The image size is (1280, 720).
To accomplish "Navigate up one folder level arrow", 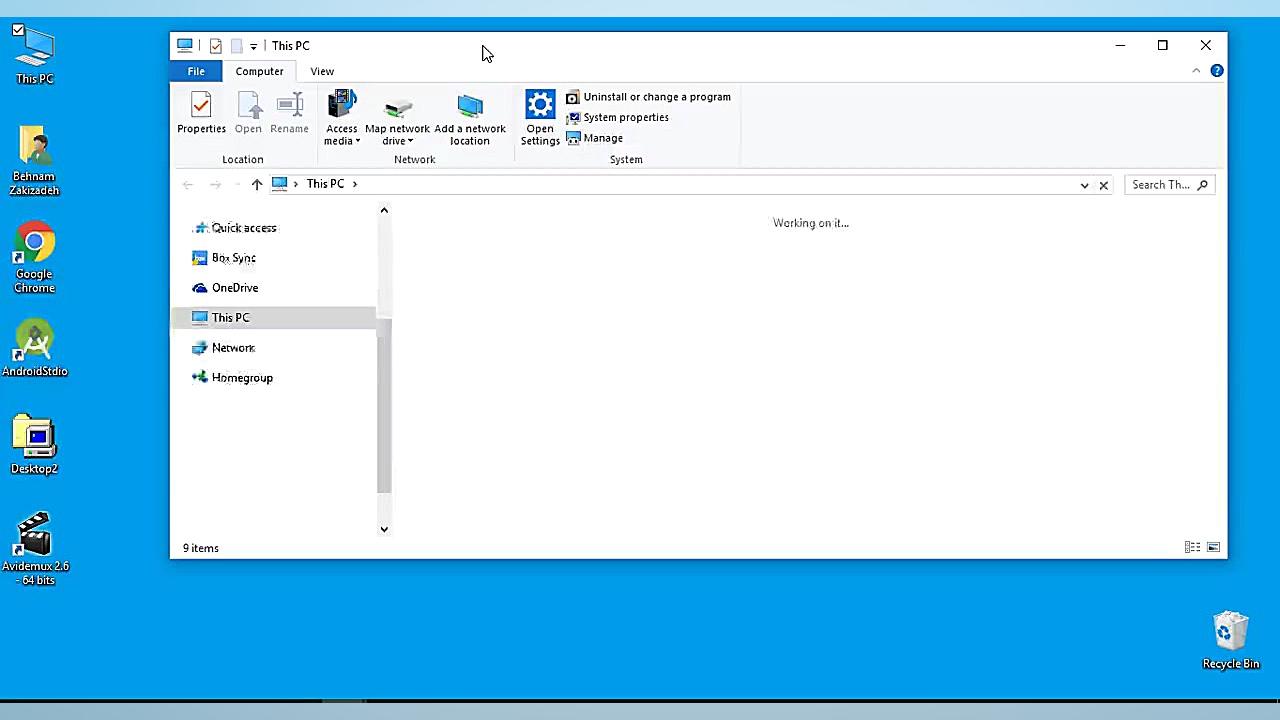I will click(257, 184).
